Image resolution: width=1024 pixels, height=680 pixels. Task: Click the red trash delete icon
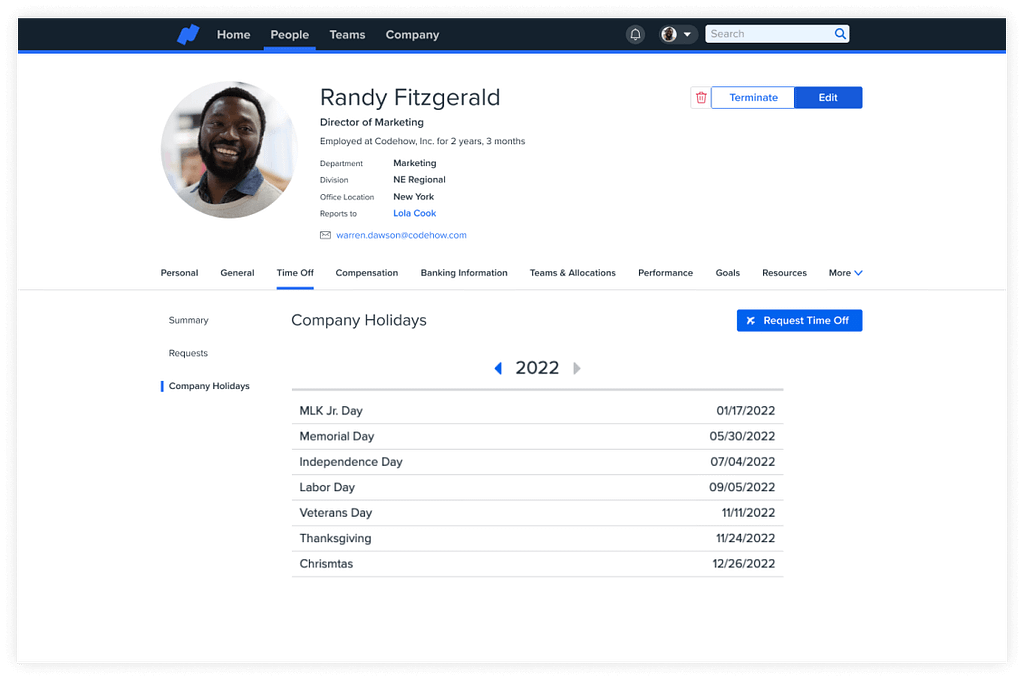coord(701,98)
